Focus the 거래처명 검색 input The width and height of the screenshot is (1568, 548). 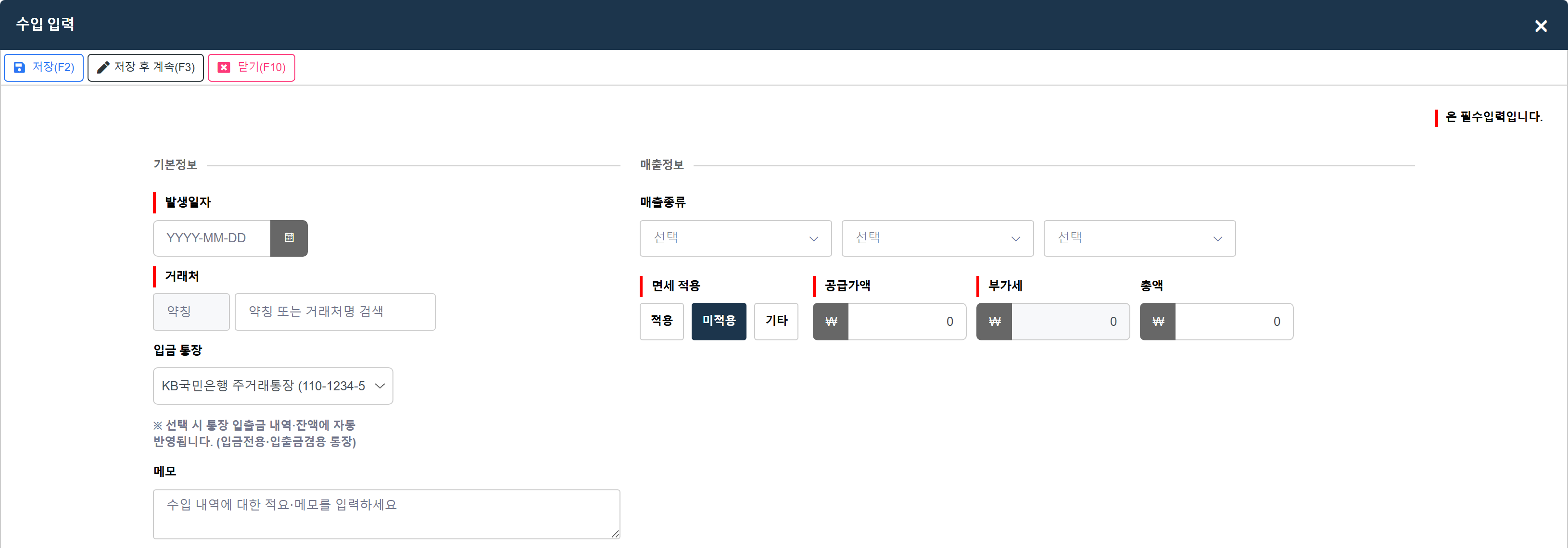point(335,311)
